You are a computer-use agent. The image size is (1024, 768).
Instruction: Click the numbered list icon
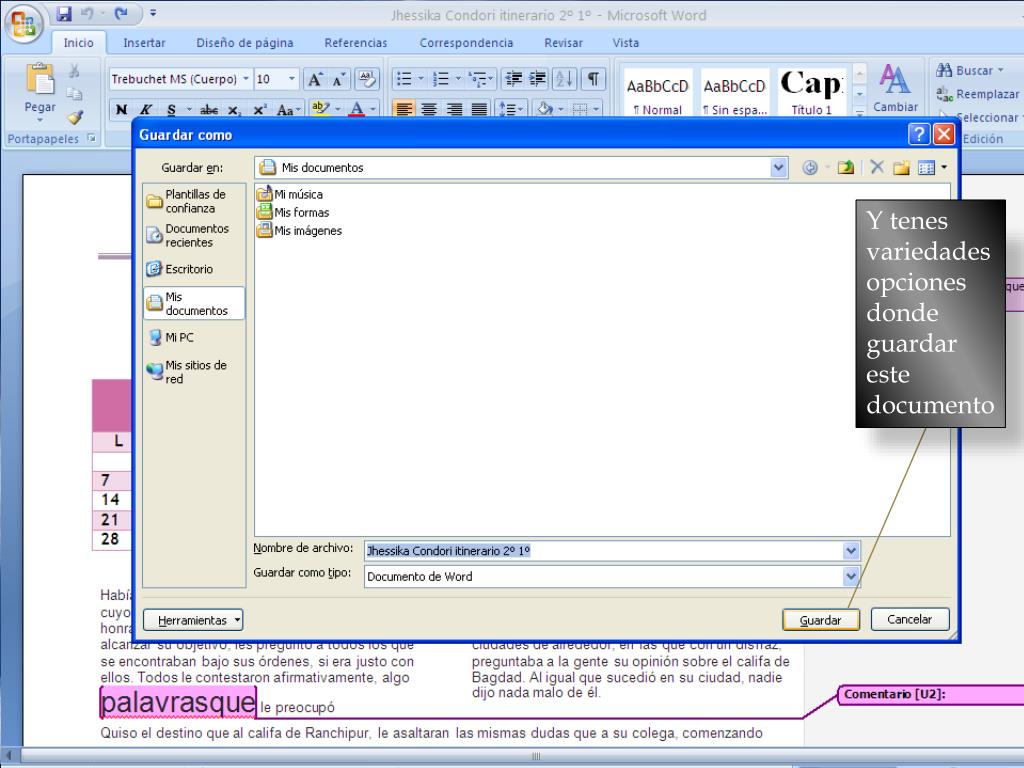(x=441, y=79)
